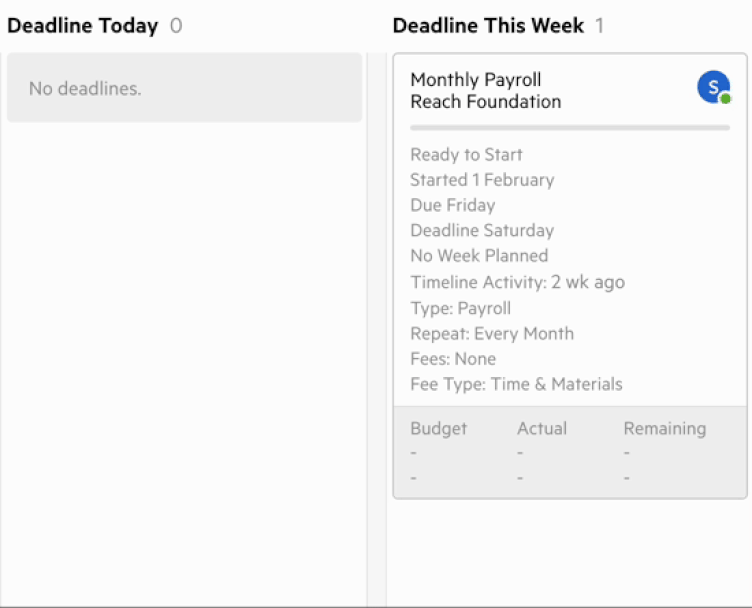
Task: Click the No deadlines placeholder box
Action: (184, 88)
